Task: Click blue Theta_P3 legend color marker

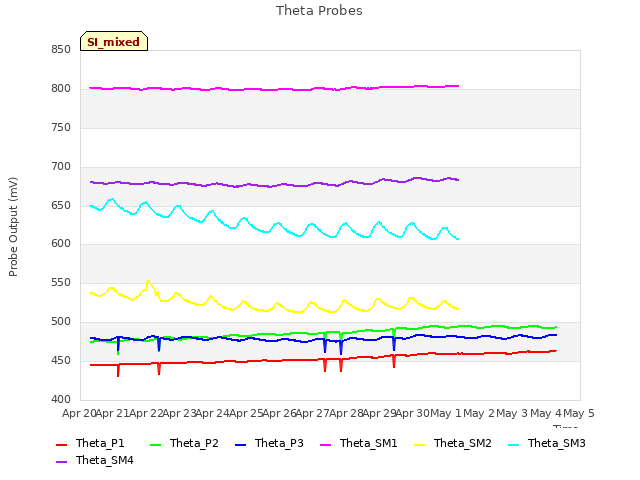Action: click(x=240, y=444)
